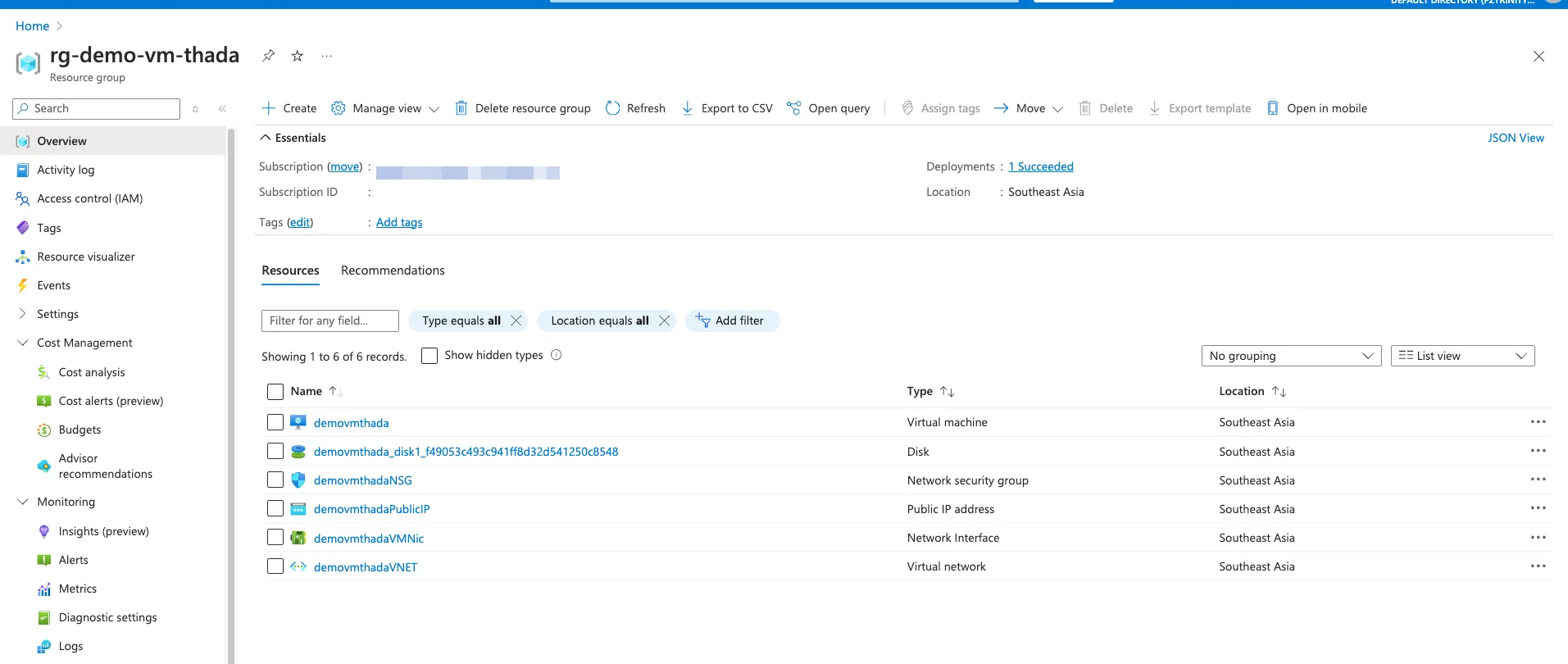Click the Diagnostic settings icon
Screen dimensions: 1568x664
click(x=44, y=617)
